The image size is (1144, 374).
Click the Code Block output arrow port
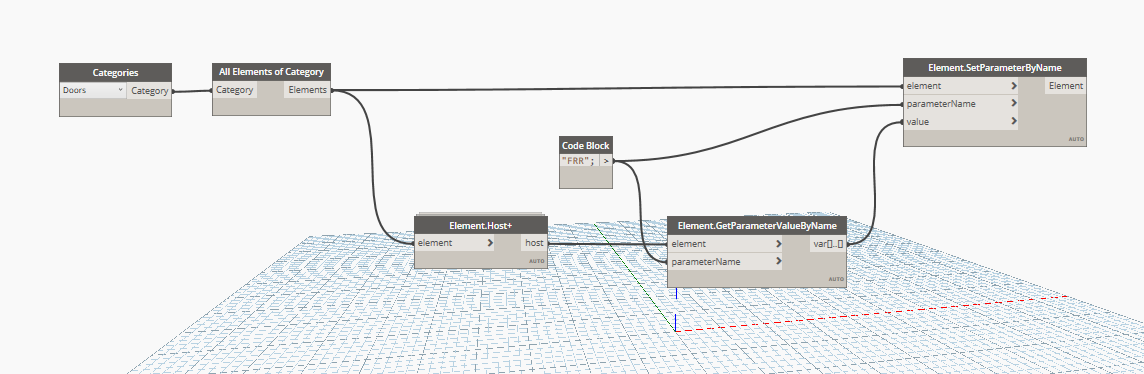(606, 160)
